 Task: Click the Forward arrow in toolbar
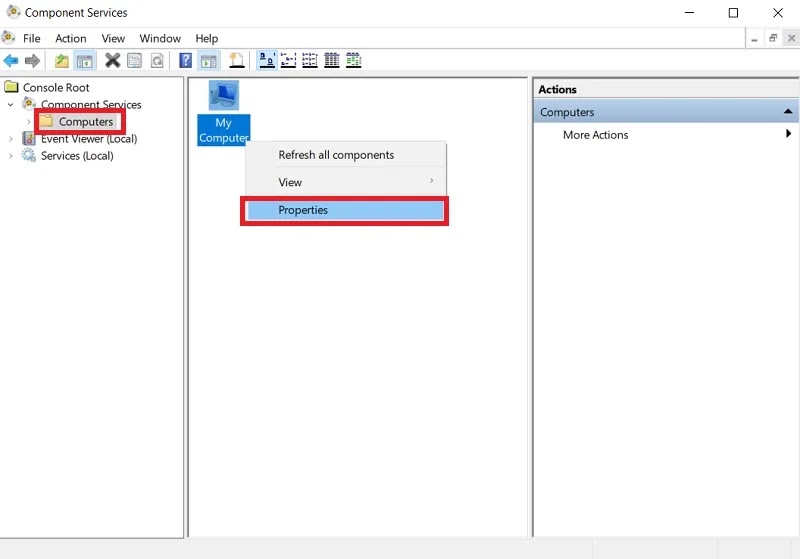click(x=32, y=61)
